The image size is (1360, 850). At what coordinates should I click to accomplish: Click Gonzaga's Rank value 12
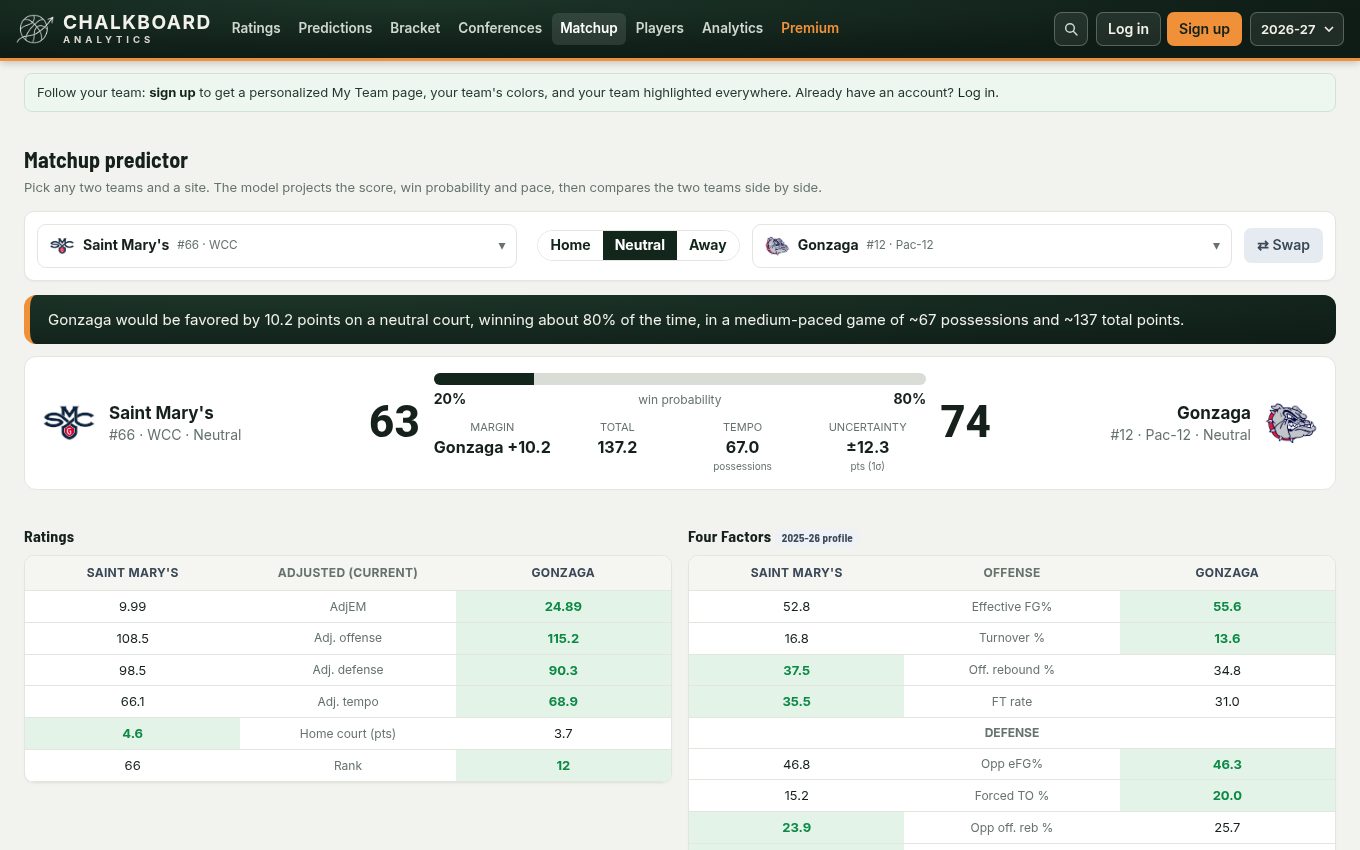click(x=563, y=765)
